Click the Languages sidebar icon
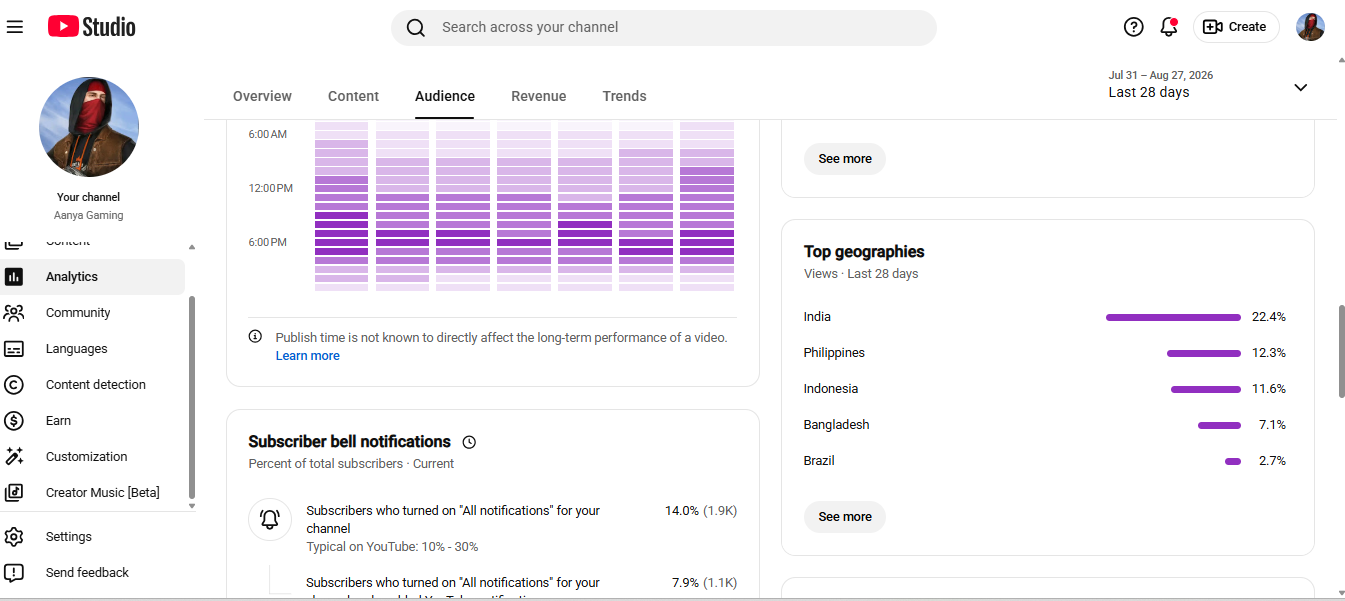 coord(14,349)
